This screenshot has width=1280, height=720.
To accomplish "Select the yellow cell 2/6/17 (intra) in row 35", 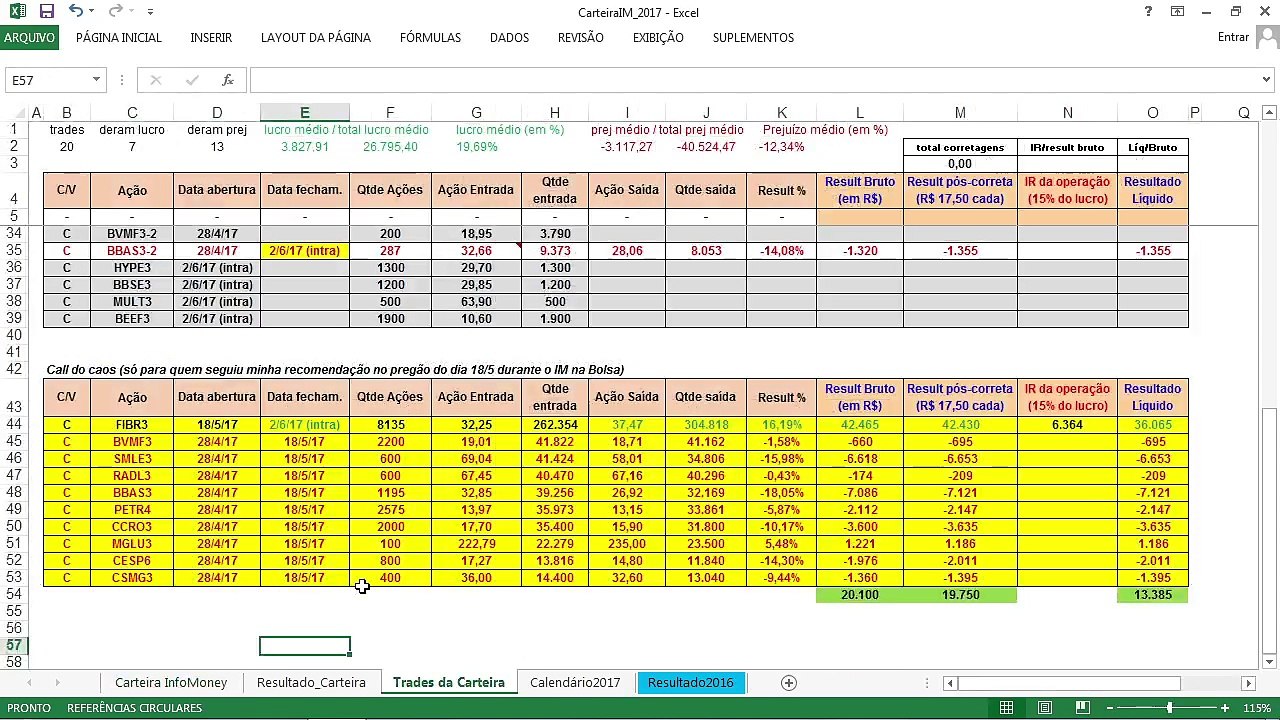I will 304,251.
